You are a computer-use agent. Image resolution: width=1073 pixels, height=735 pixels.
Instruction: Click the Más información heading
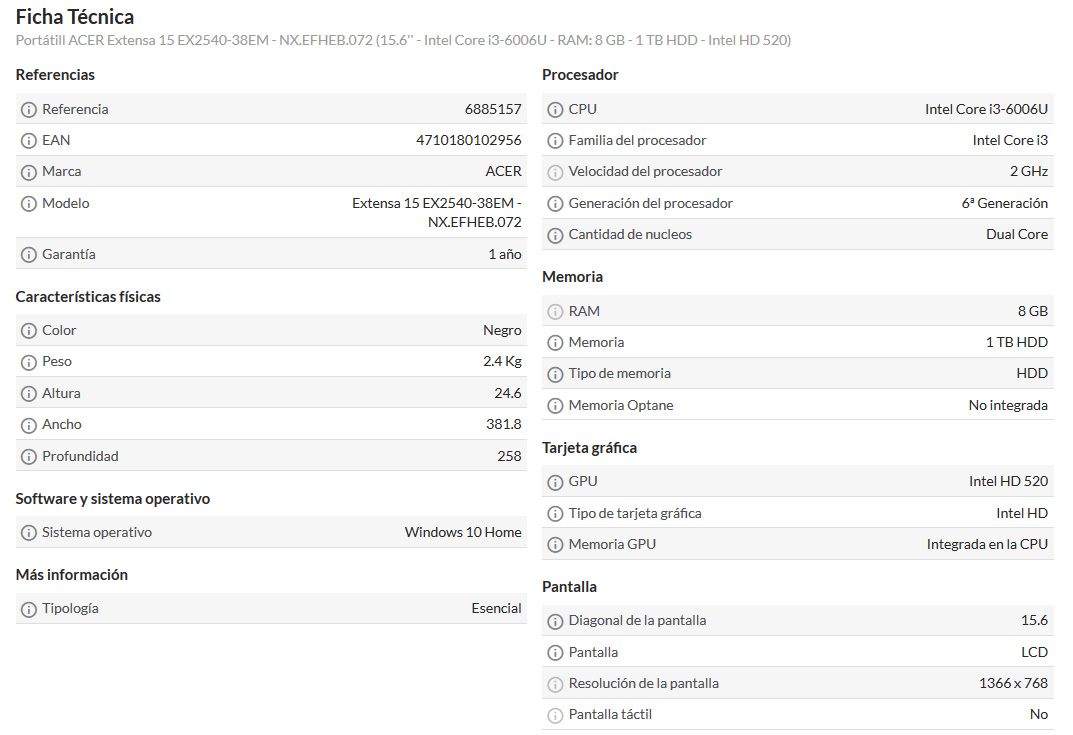coord(72,575)
